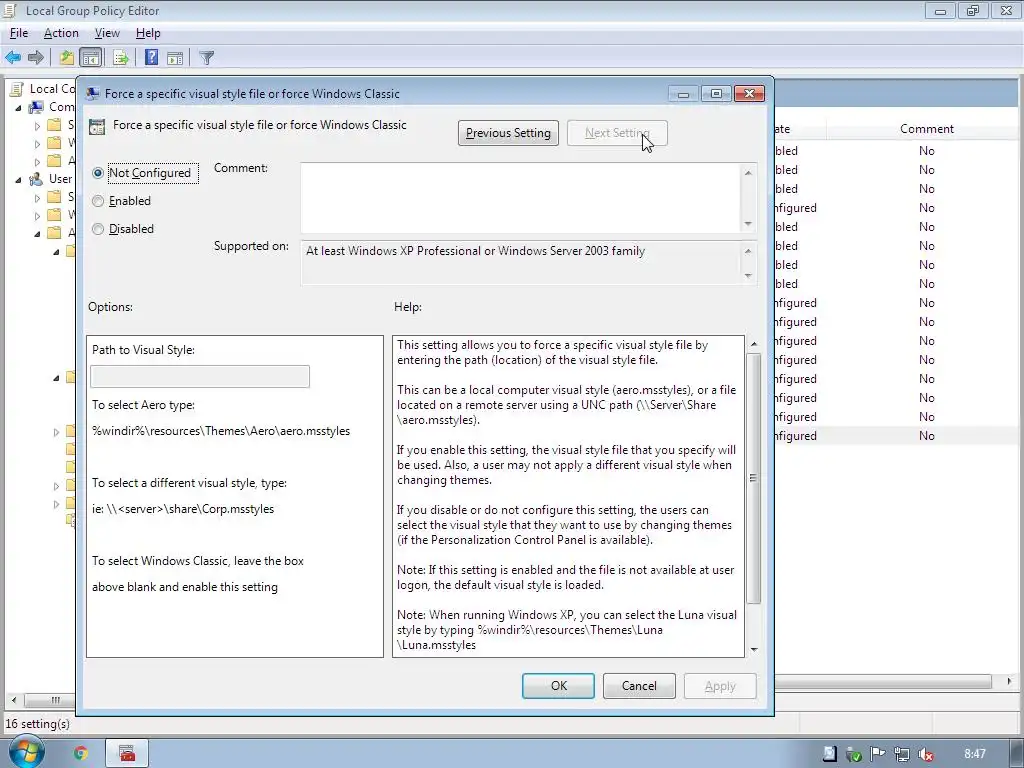Select the User Configuration person icon

click(37, 178)
